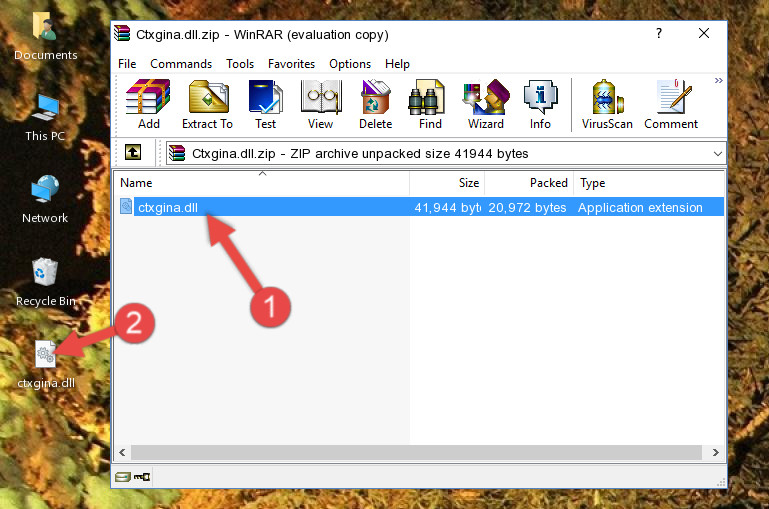
Task: Click the 20,972 bytes packed size cell
Action: [x=527, y=207]
